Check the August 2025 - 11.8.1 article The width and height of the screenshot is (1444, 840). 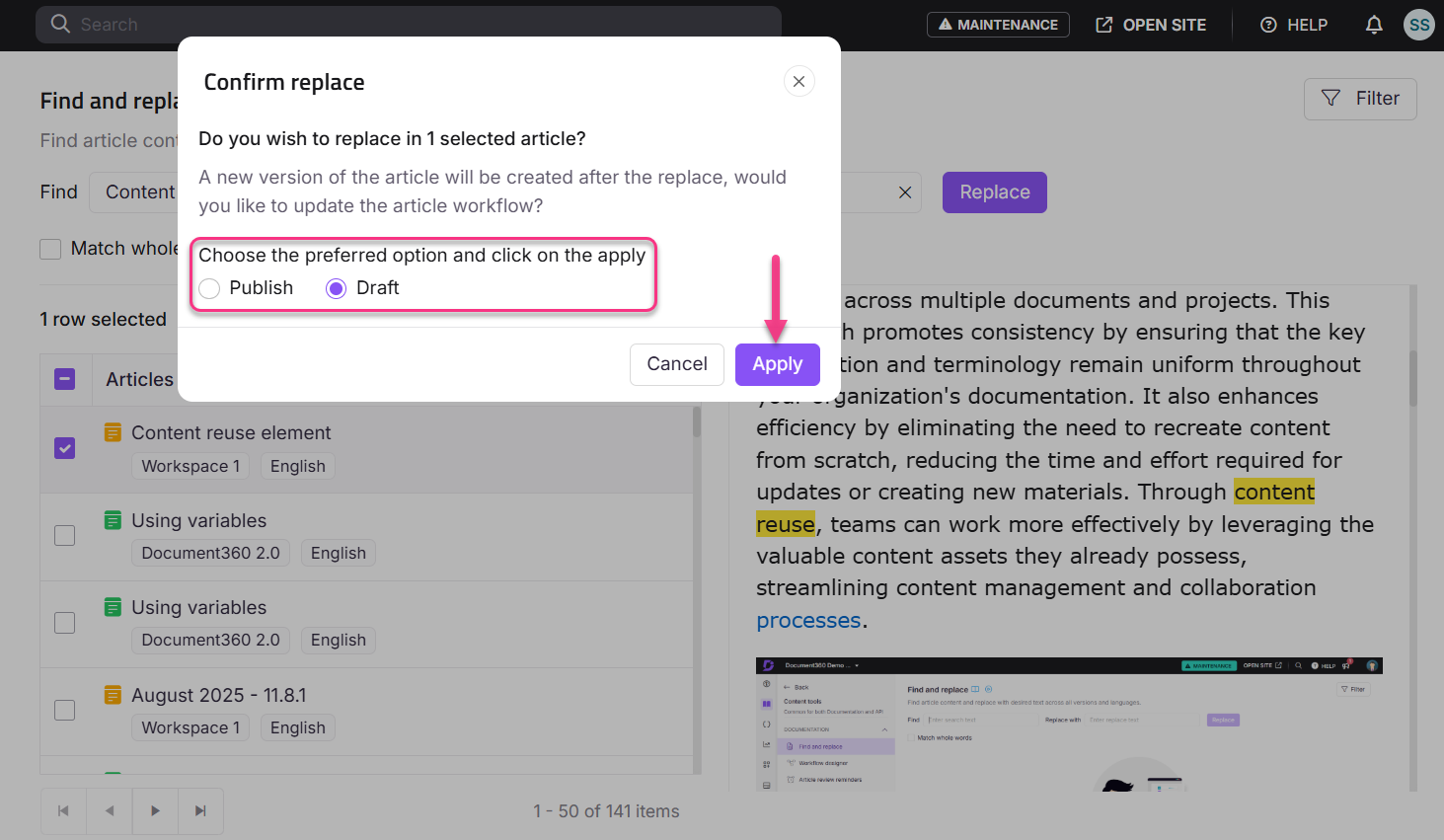click(x=64, y=711)
